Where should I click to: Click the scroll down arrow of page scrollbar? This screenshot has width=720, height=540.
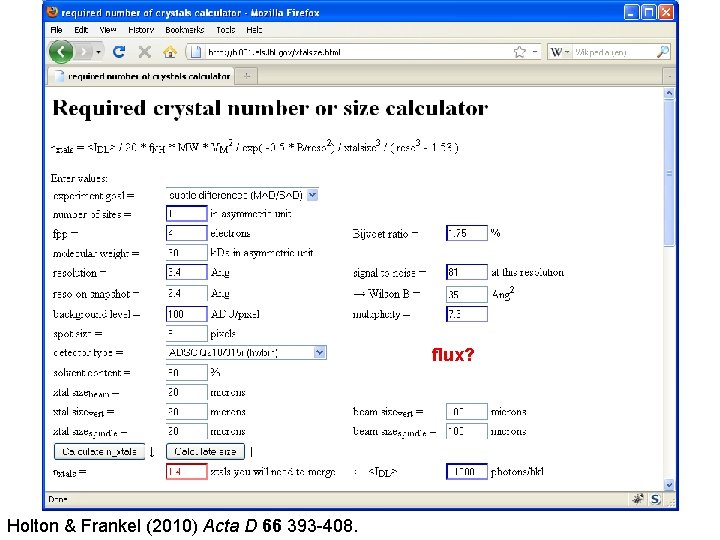click(669, 484)
